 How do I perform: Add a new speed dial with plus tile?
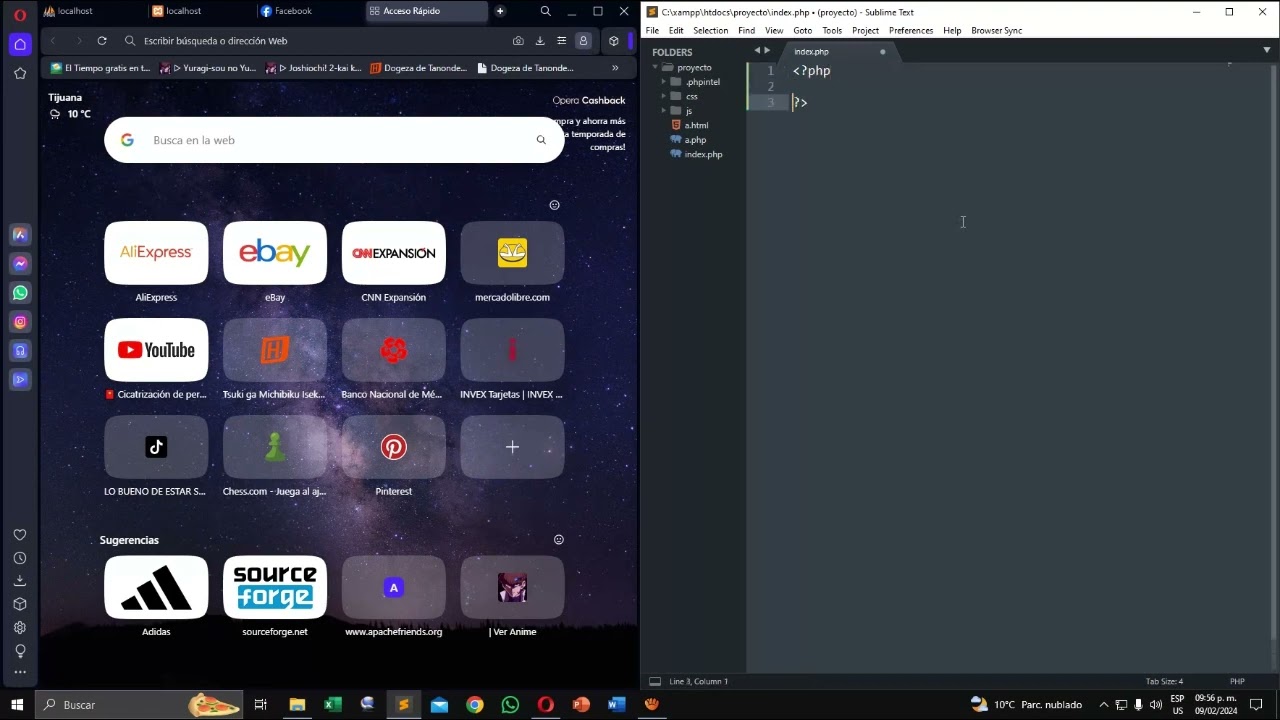click(512, 447)
